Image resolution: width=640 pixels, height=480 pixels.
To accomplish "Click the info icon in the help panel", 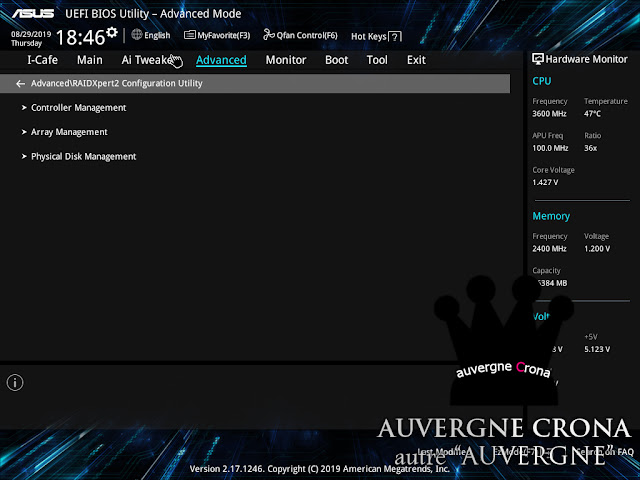I will [15, 383].
